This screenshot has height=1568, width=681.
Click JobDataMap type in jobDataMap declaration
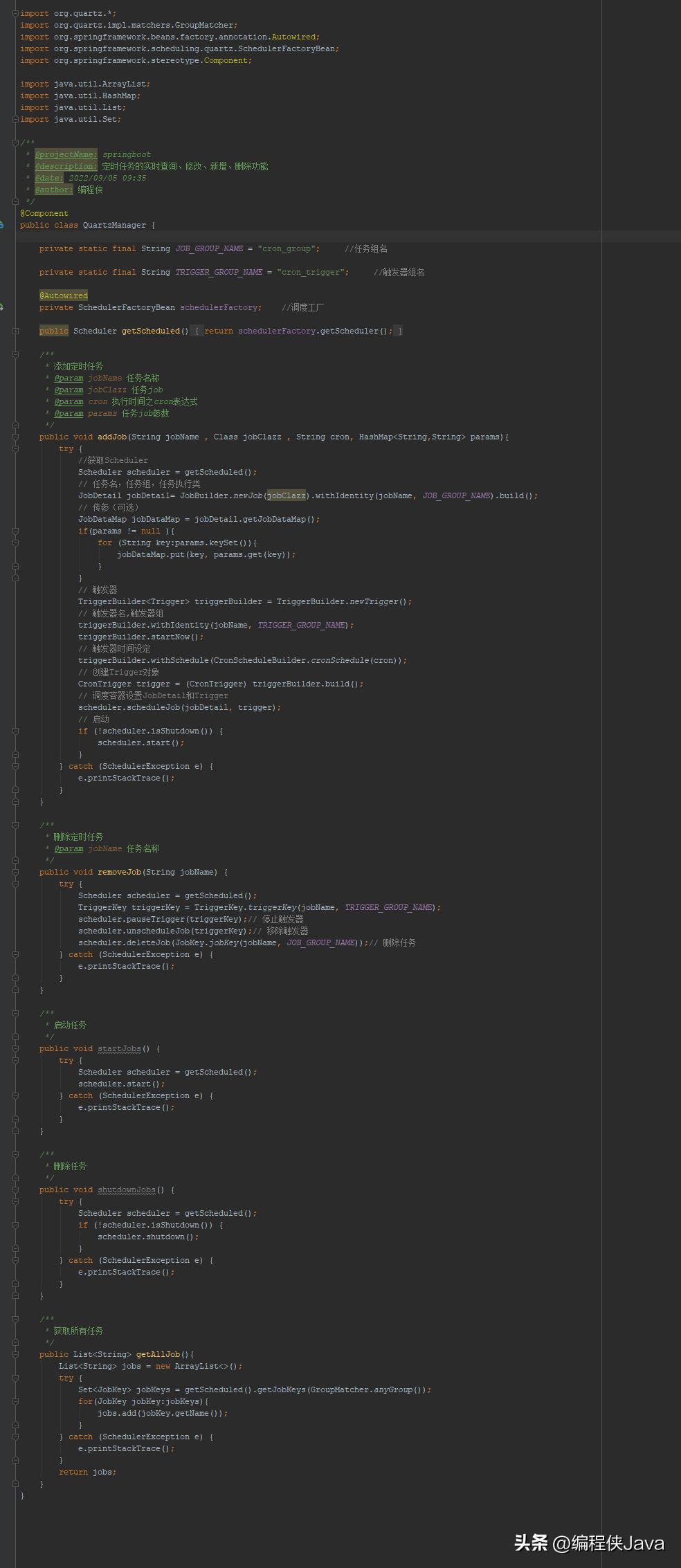102,519
